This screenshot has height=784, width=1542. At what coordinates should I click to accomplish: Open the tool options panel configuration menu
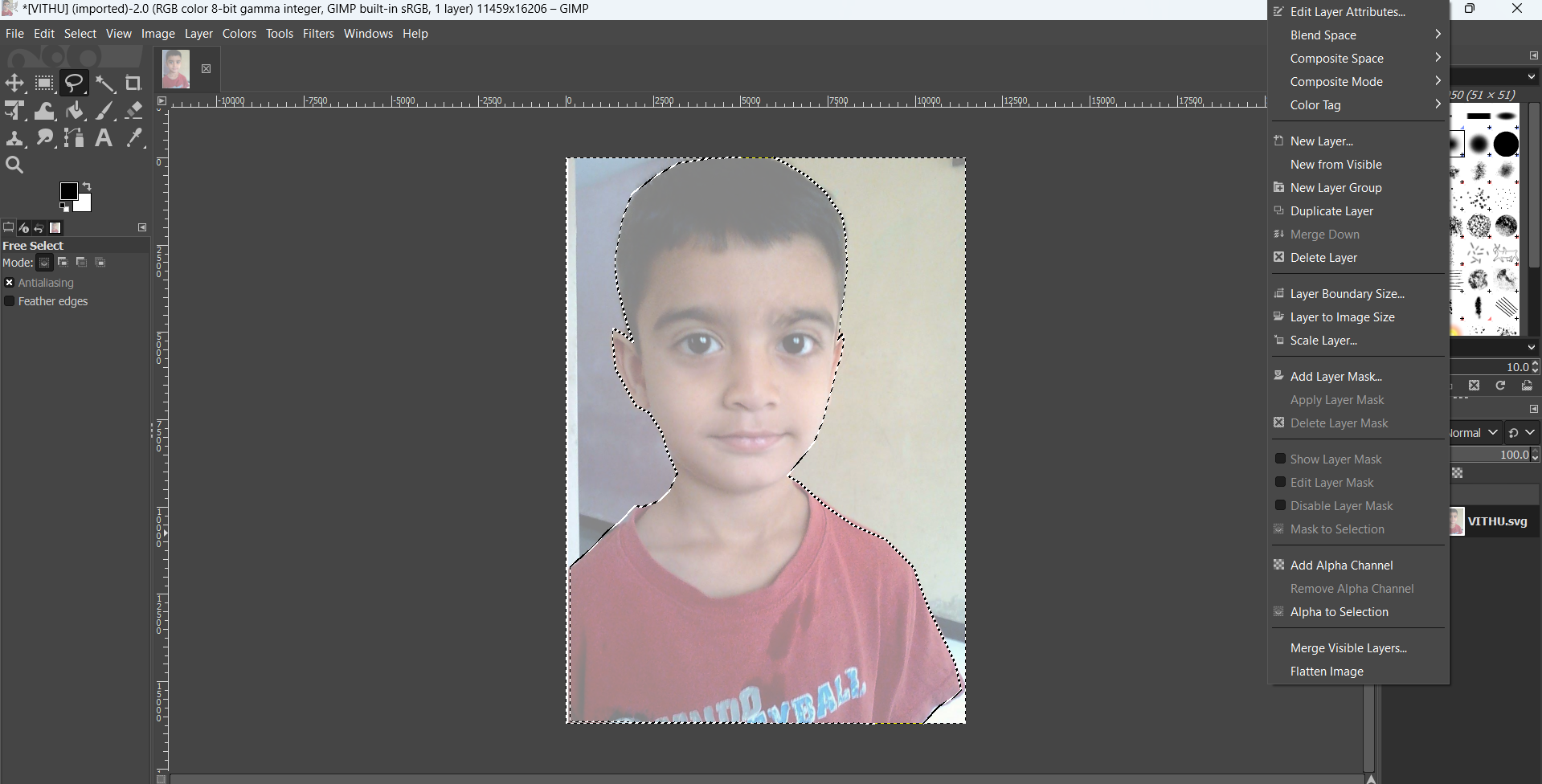(x=142, y=228)
